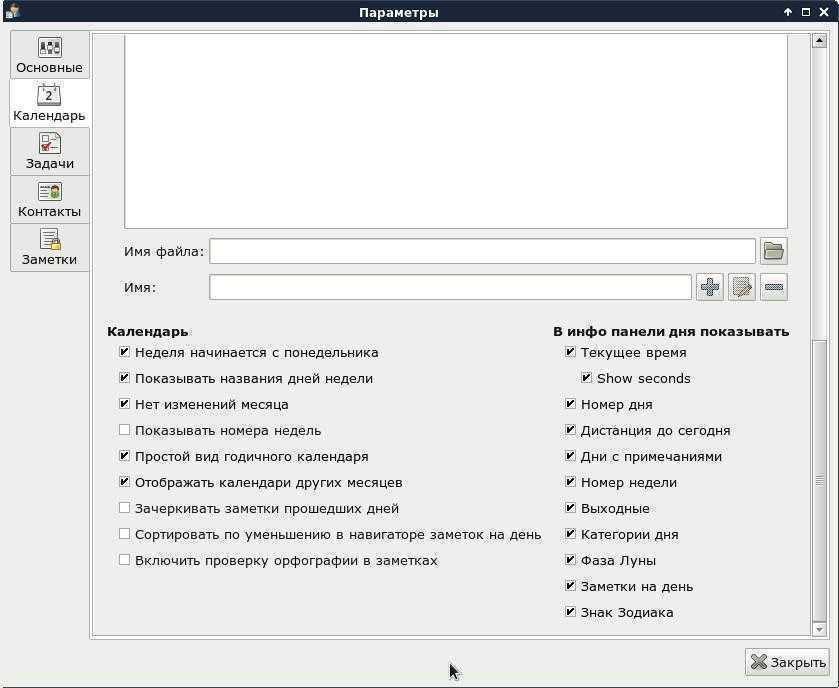The image size is (839, 688).
Task: Enable Показывать номера недель
Action: pos(124,430)
